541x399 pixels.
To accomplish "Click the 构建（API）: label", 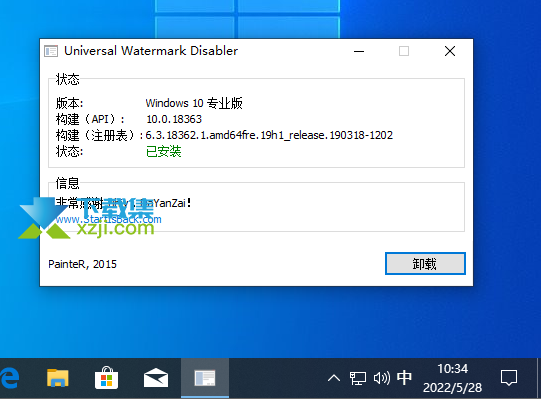I will click(90, 119).
